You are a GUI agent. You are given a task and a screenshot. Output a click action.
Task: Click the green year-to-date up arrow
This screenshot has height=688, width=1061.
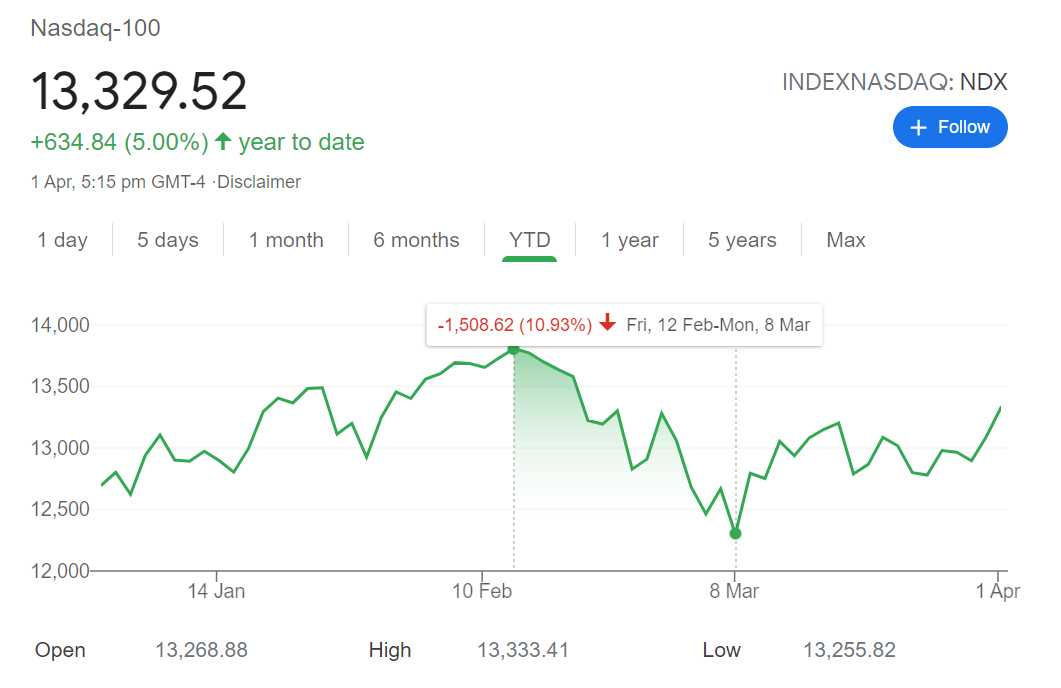pos(223,142)
